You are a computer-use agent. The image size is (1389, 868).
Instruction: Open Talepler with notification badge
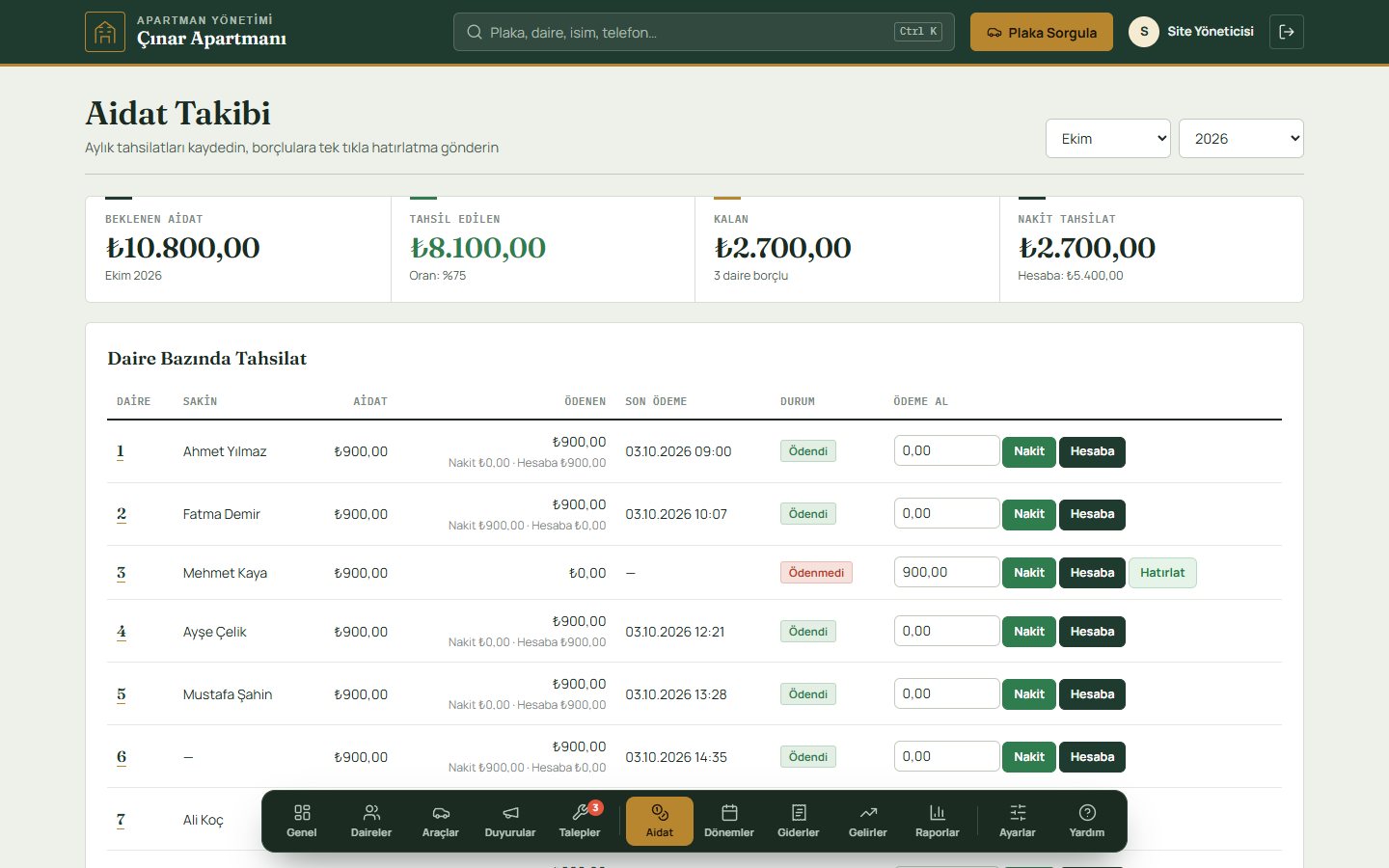pyautogui.click(x=580, y=821)
